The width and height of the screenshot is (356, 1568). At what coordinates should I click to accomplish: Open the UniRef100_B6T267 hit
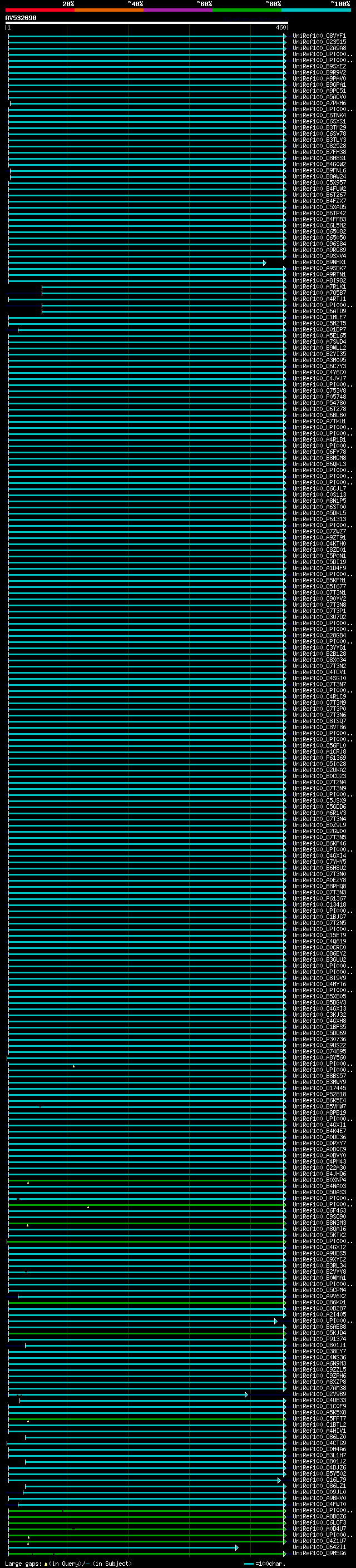pyautogui.click(x=319, y=195)
